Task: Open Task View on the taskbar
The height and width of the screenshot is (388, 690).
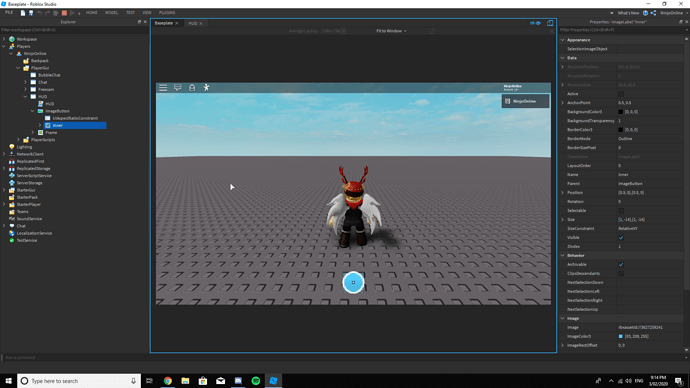Action: point(150,381)
